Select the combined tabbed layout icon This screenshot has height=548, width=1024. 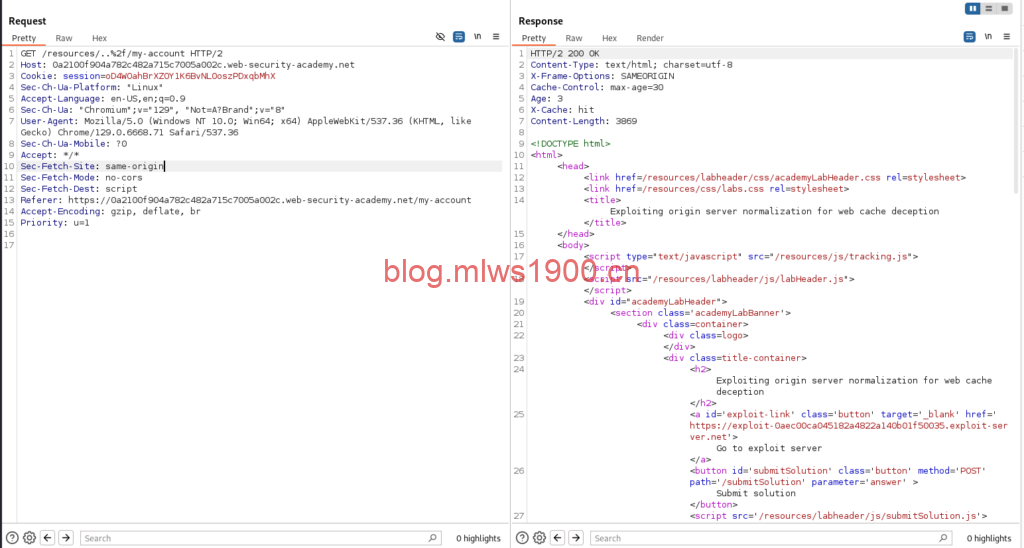click(x=1004, y=8)
